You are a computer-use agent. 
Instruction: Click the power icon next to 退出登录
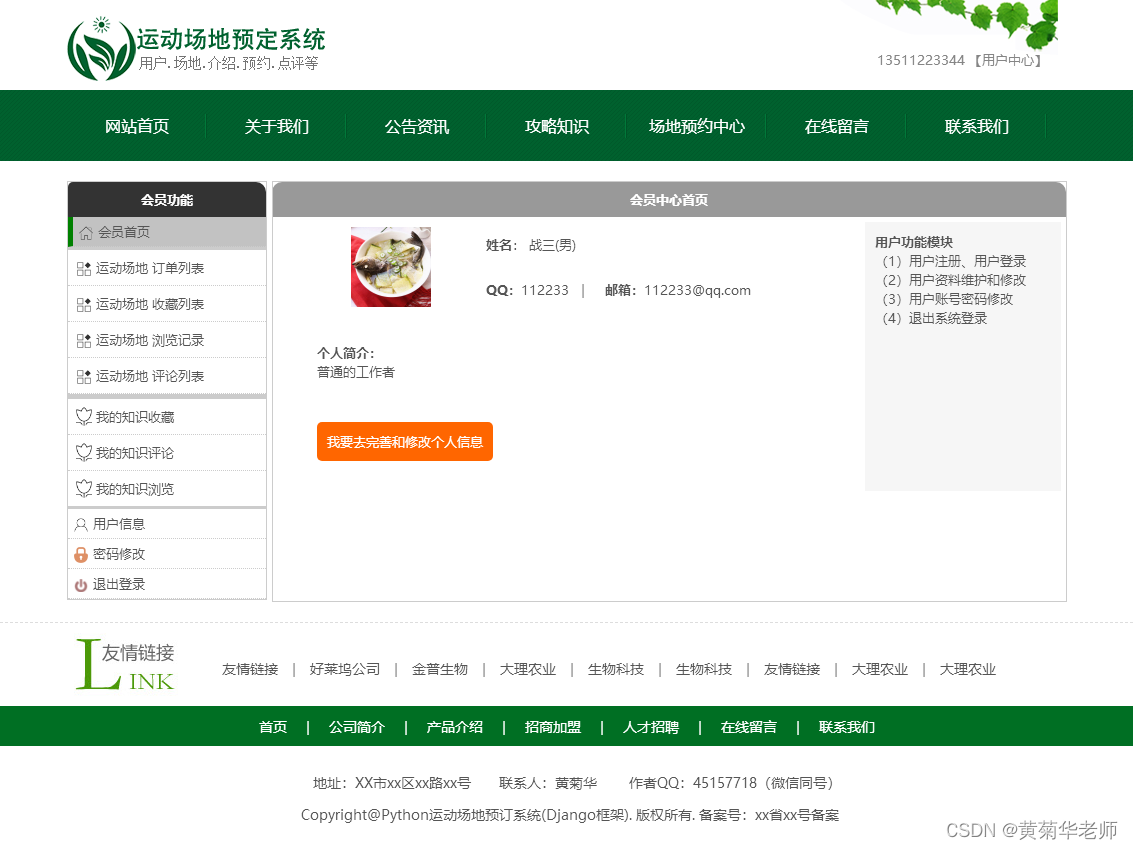pyautogui.click(x=80, y=584)
